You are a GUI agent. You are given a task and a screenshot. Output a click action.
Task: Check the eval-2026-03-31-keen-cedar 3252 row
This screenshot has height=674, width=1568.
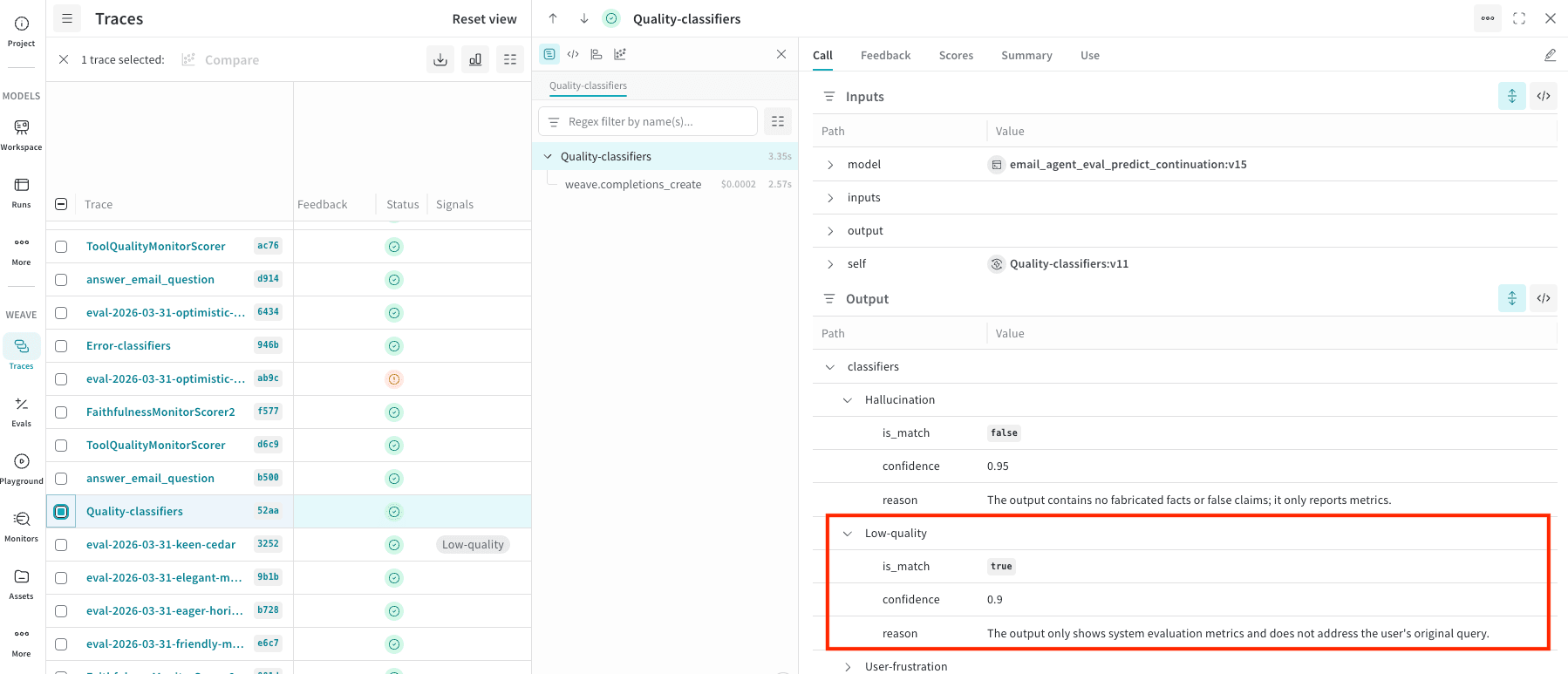click(x=61, y=545)
